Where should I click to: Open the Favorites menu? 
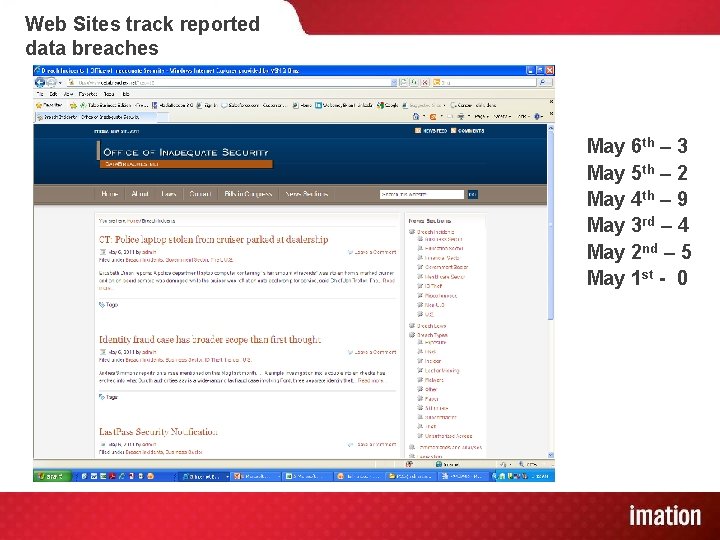88,94
